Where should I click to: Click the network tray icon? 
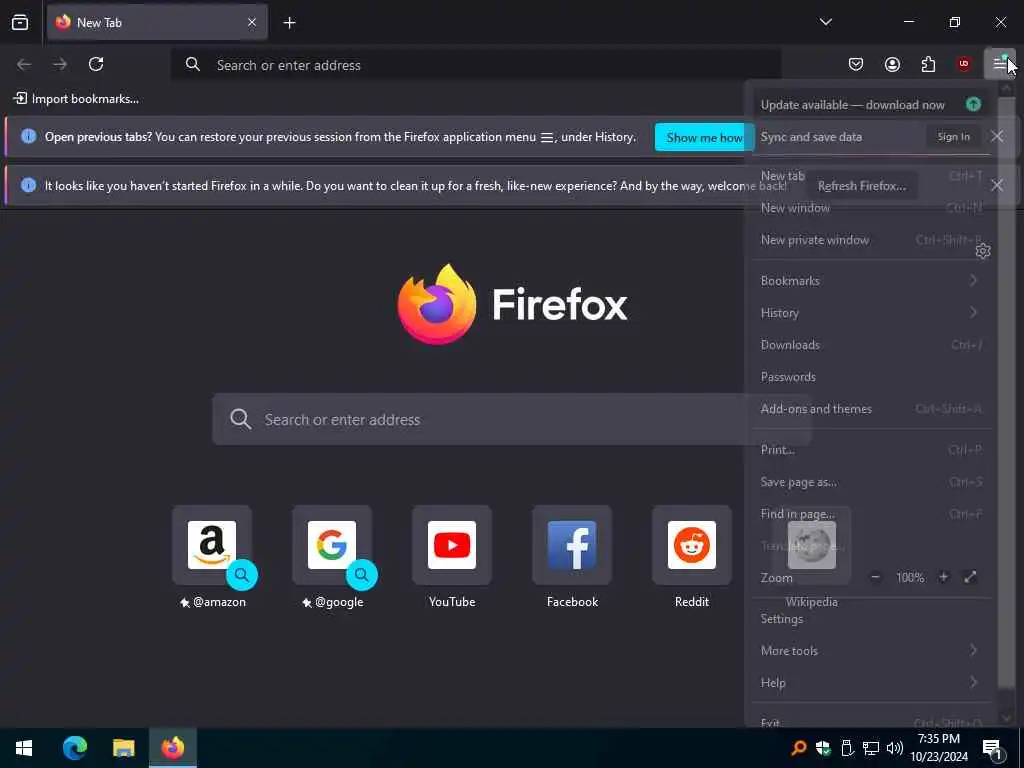coord(871,748)
